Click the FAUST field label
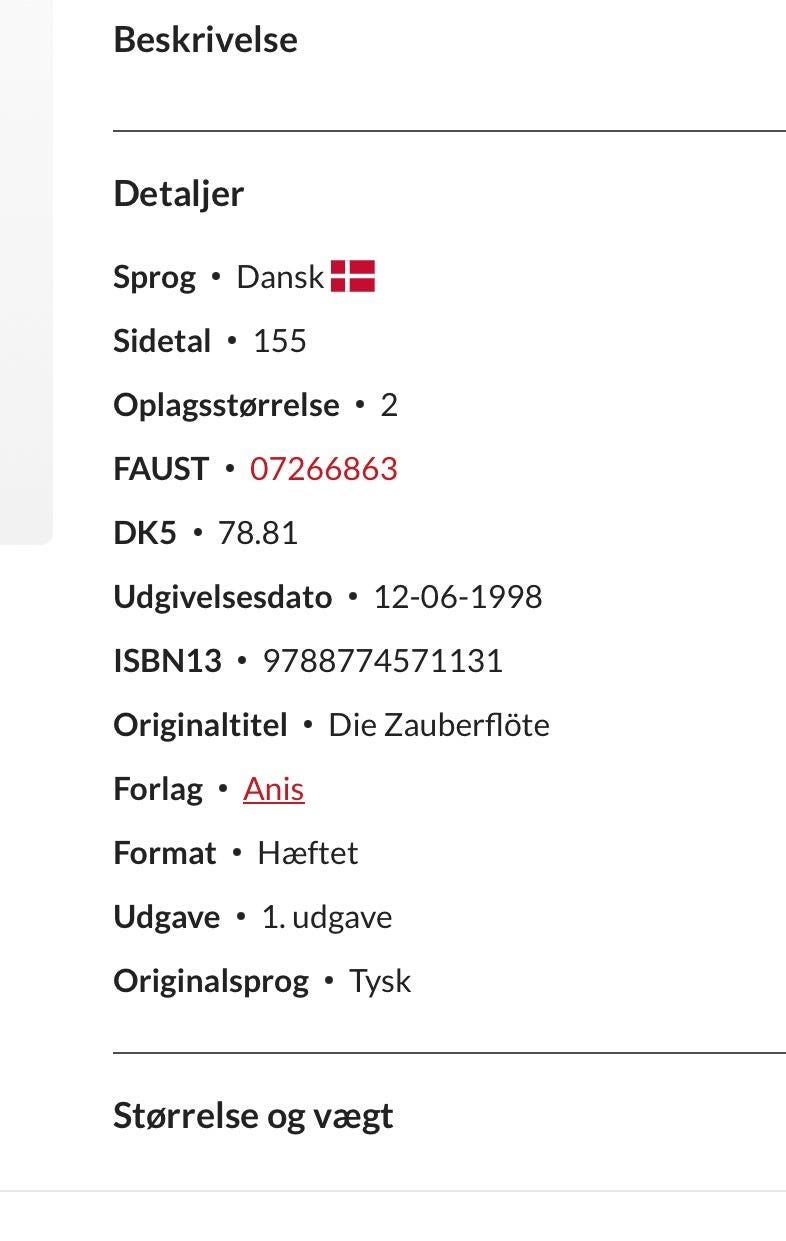The width and height of the screenshot is (786, 1241). pos(161,469)
